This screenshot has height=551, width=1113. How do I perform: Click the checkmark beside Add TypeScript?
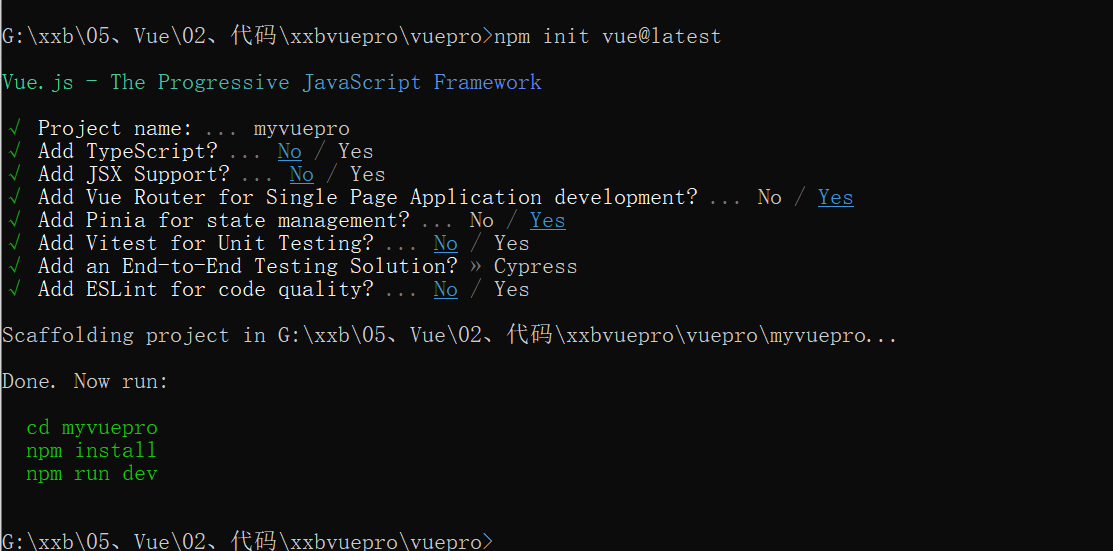click(x=14, y=151)
